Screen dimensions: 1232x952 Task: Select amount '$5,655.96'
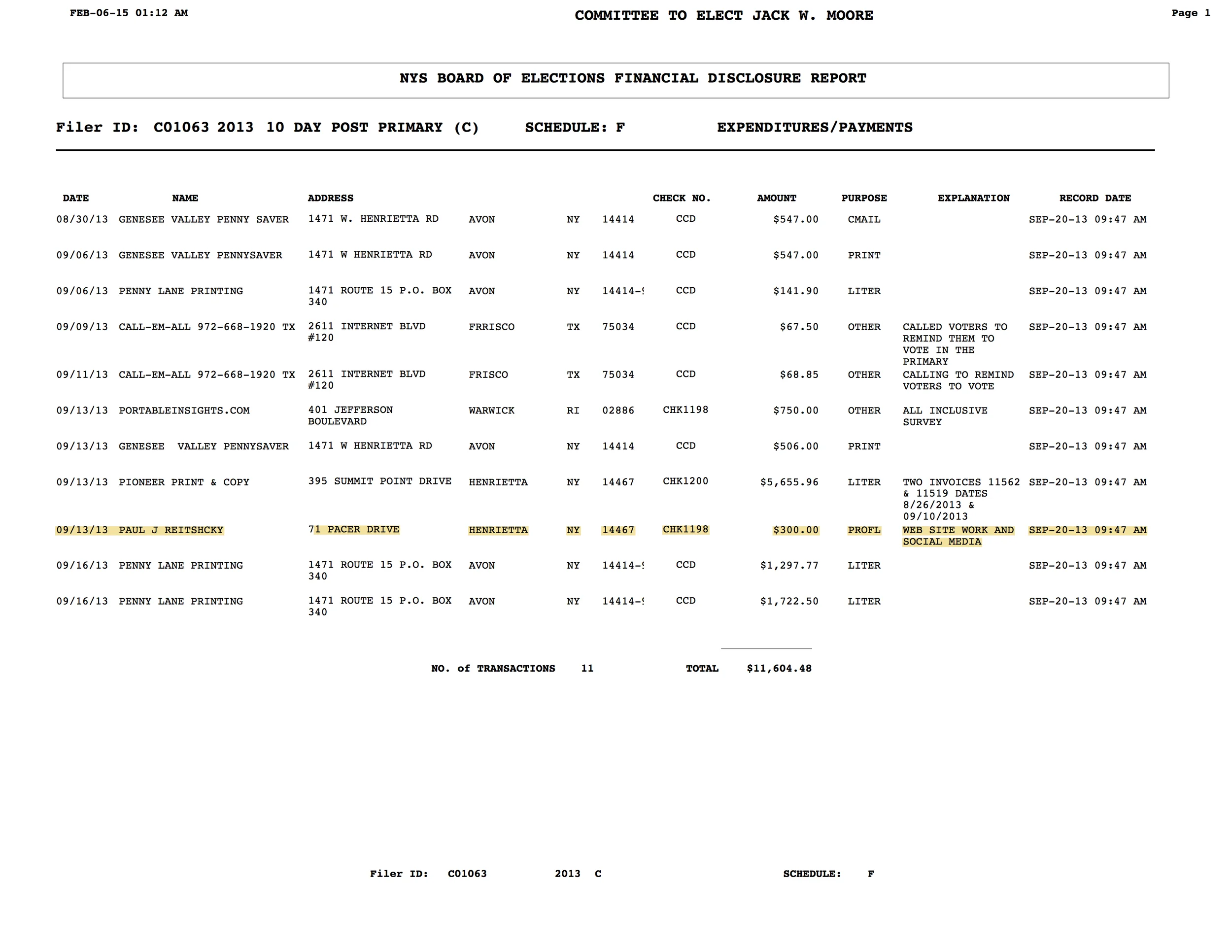coord(789,482)
